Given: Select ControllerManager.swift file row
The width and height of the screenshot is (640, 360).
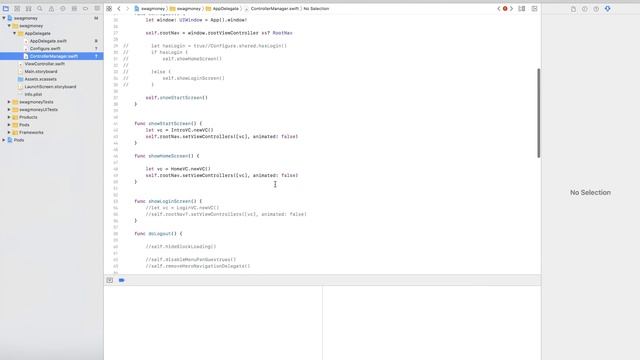Looking at the screenshot, I should pos(51,56).
